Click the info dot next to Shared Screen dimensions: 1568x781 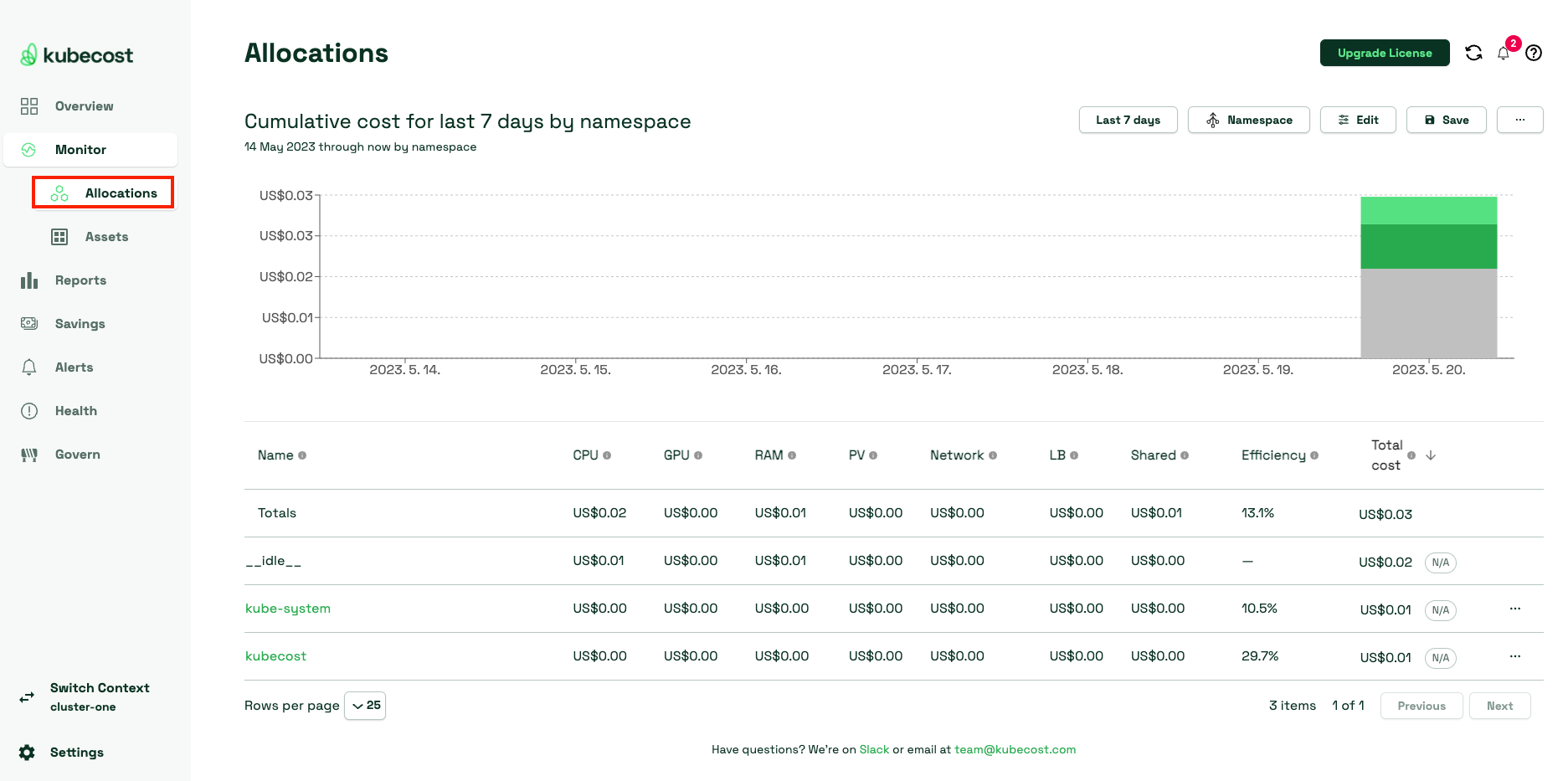click(1185, 455)
